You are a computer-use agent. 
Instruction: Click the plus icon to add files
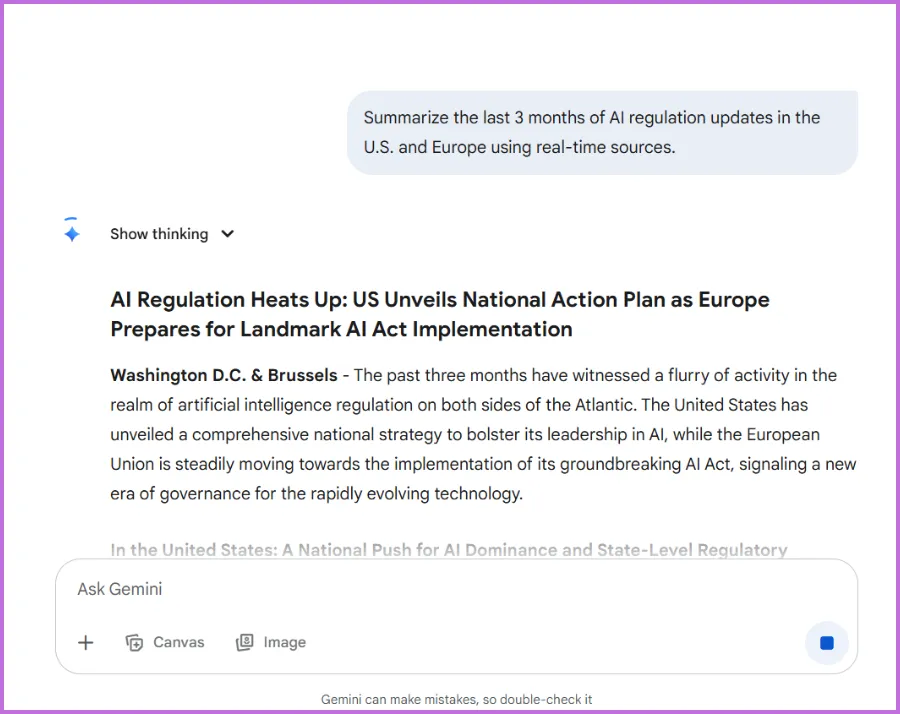point(86,643)
